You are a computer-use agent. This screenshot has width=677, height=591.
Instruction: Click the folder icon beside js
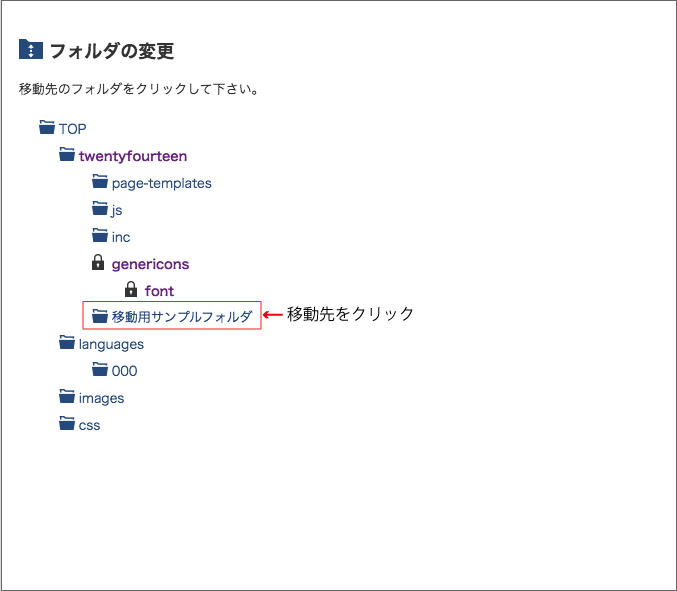100,208
